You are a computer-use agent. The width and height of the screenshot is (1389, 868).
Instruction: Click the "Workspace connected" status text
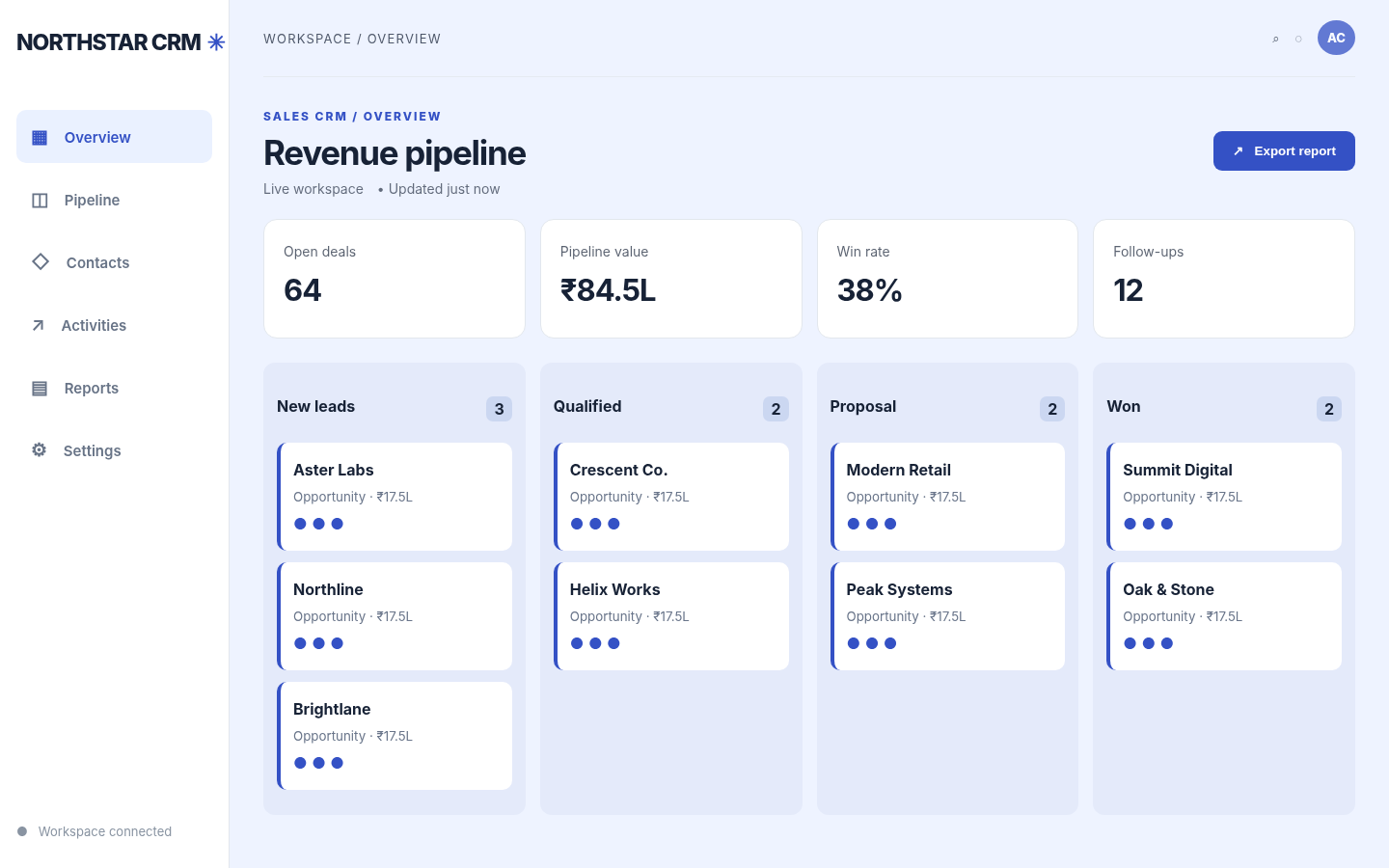[105, 831]
